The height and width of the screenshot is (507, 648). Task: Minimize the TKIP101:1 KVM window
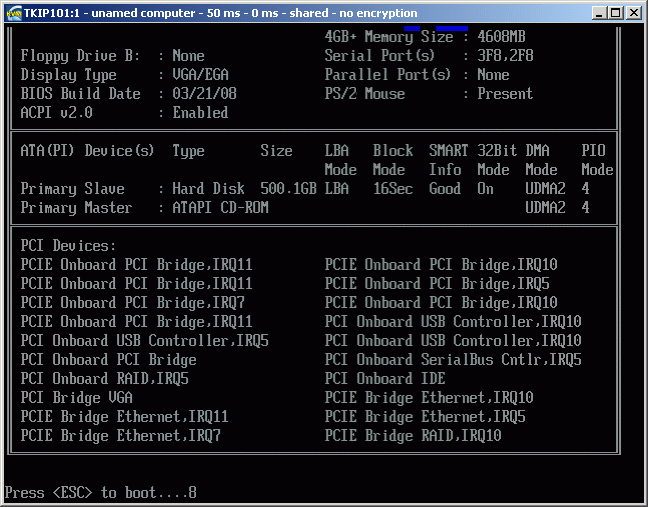(599, 13)
